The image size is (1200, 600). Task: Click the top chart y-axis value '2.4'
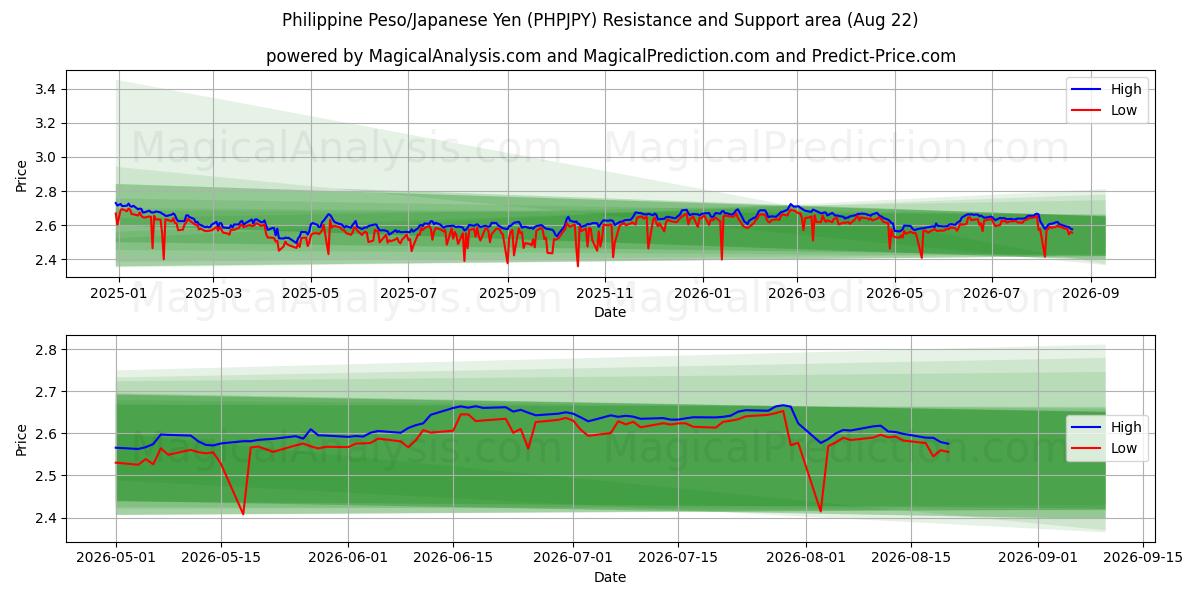(46, 260)
